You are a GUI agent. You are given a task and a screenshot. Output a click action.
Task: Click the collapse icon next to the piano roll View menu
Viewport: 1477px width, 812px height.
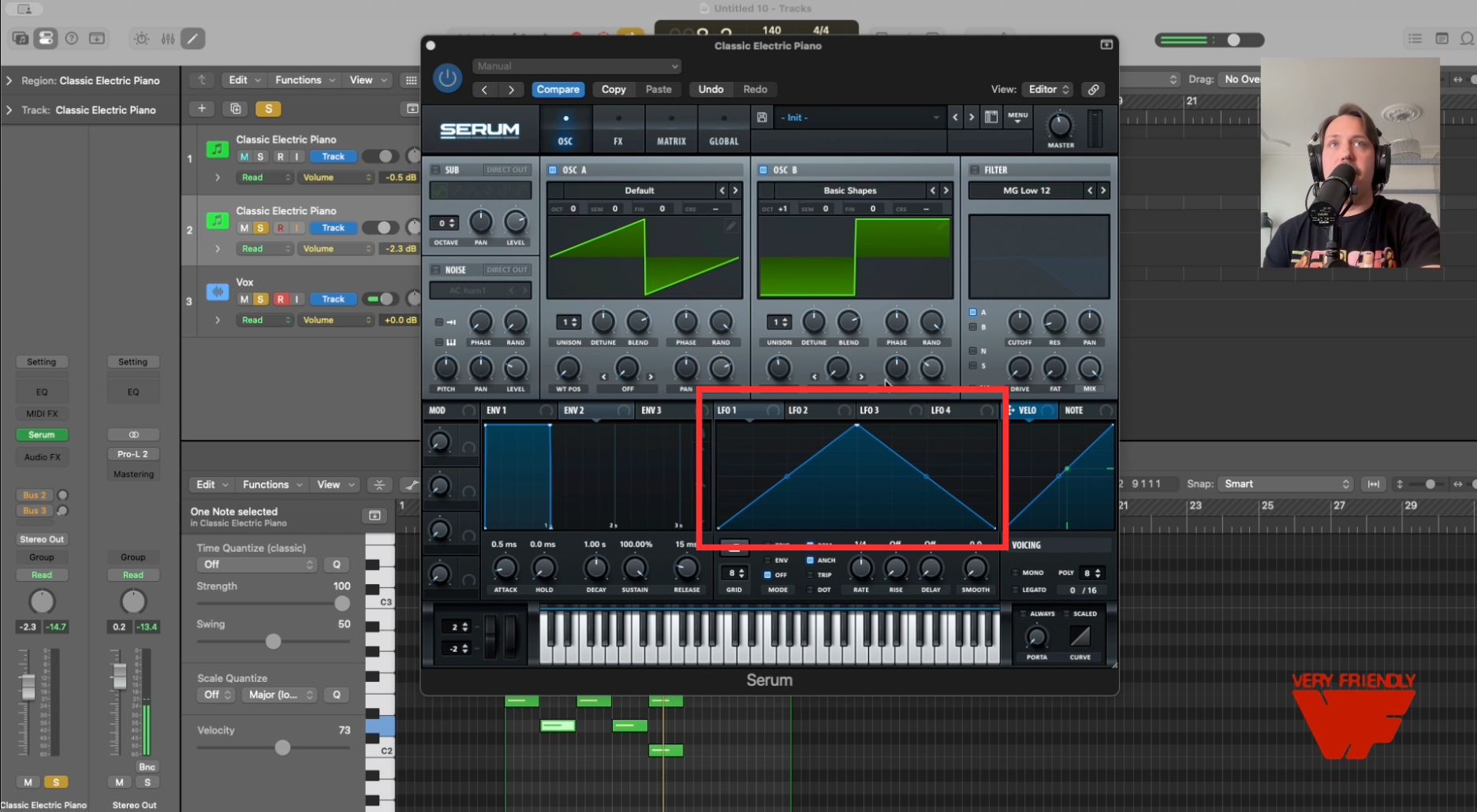pos(379,484)
